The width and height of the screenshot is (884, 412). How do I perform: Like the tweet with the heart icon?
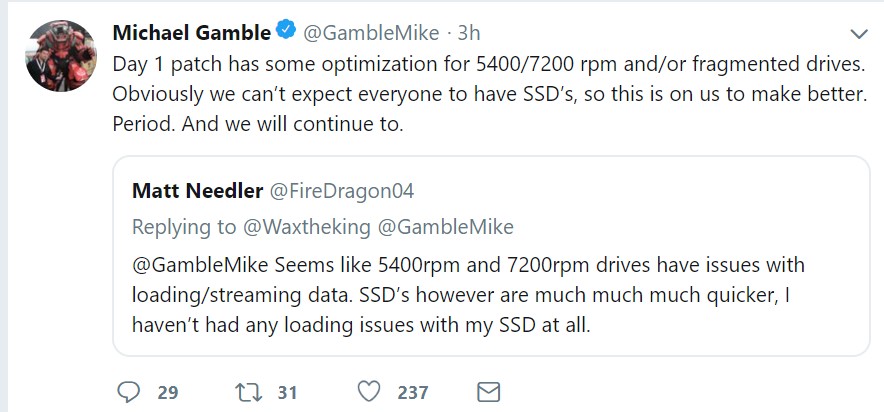click(369, 391)
